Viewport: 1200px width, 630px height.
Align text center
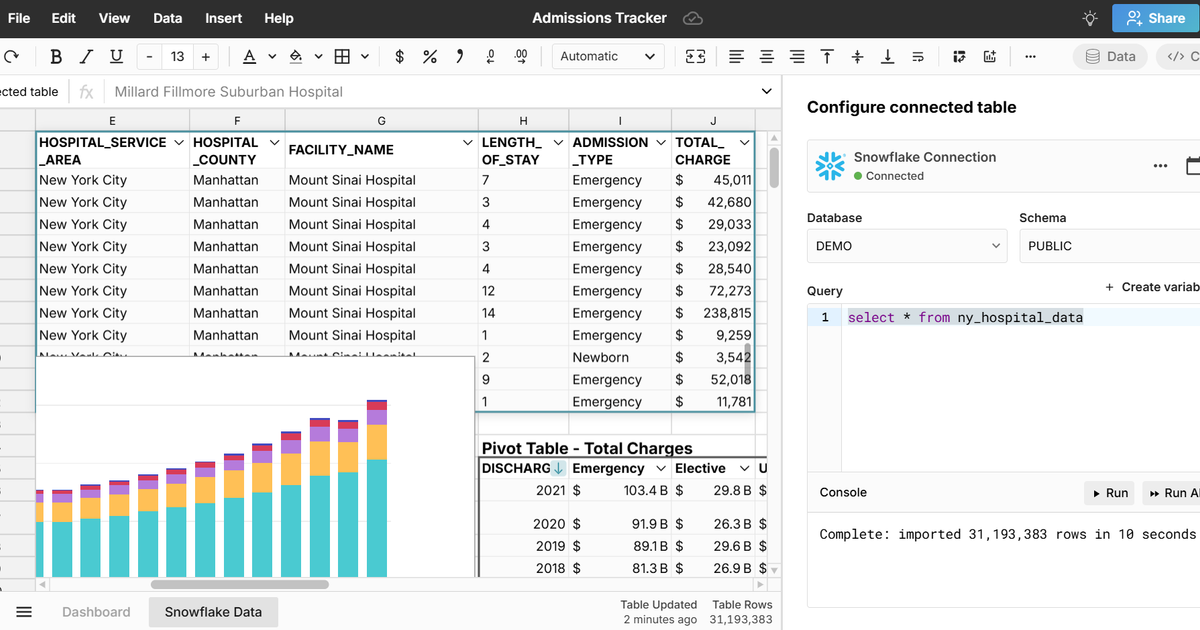(x=767, y=57)
